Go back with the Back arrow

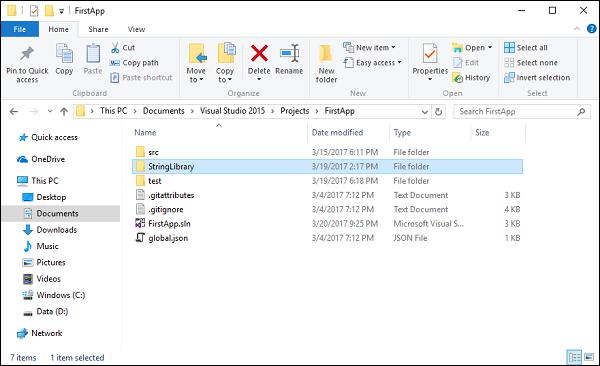click(14, 111)
